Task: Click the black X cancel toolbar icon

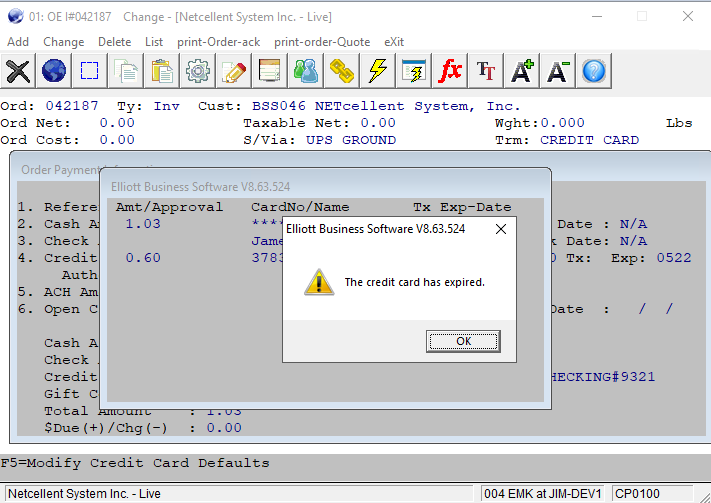Action: coord(18,71)
